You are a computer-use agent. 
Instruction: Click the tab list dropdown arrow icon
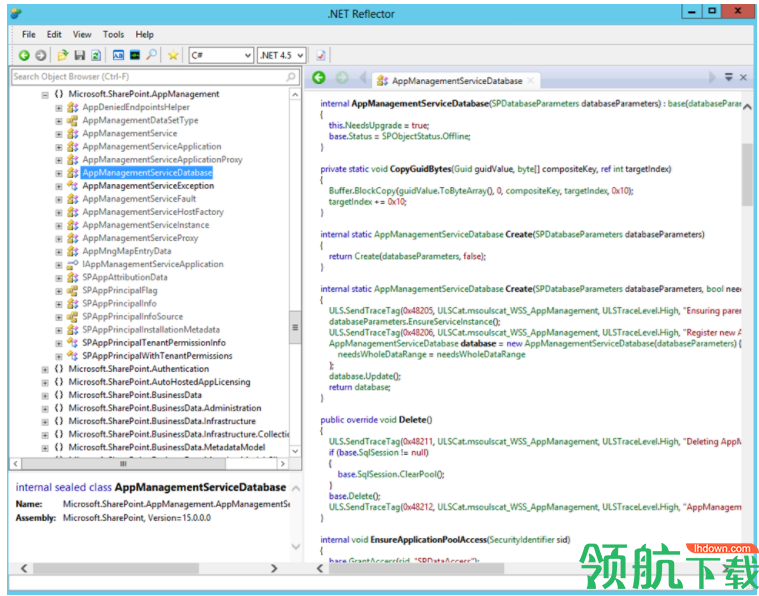point(729,77)
